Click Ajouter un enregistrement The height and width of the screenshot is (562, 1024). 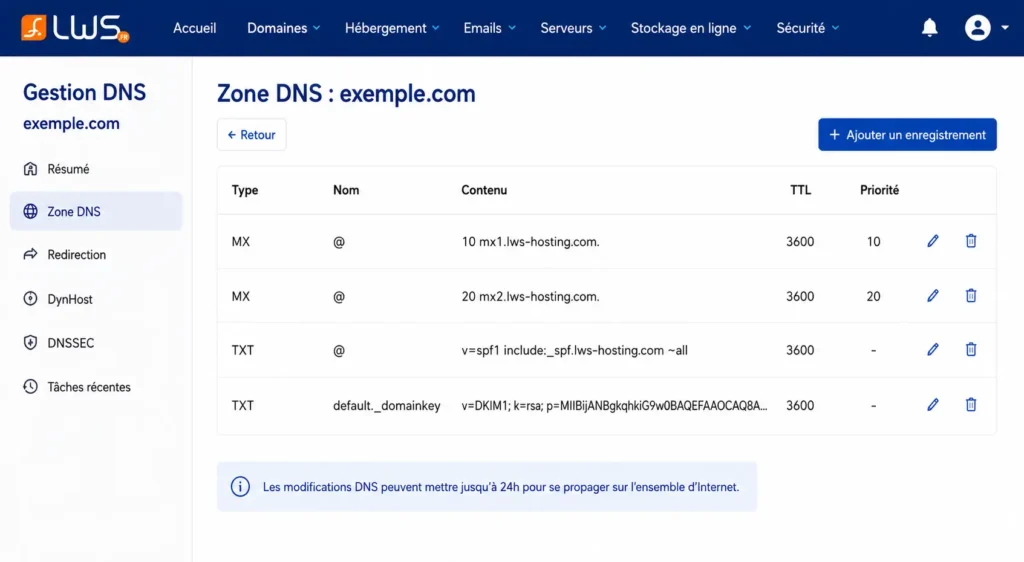pyautogui.click(x=907, y=134)
